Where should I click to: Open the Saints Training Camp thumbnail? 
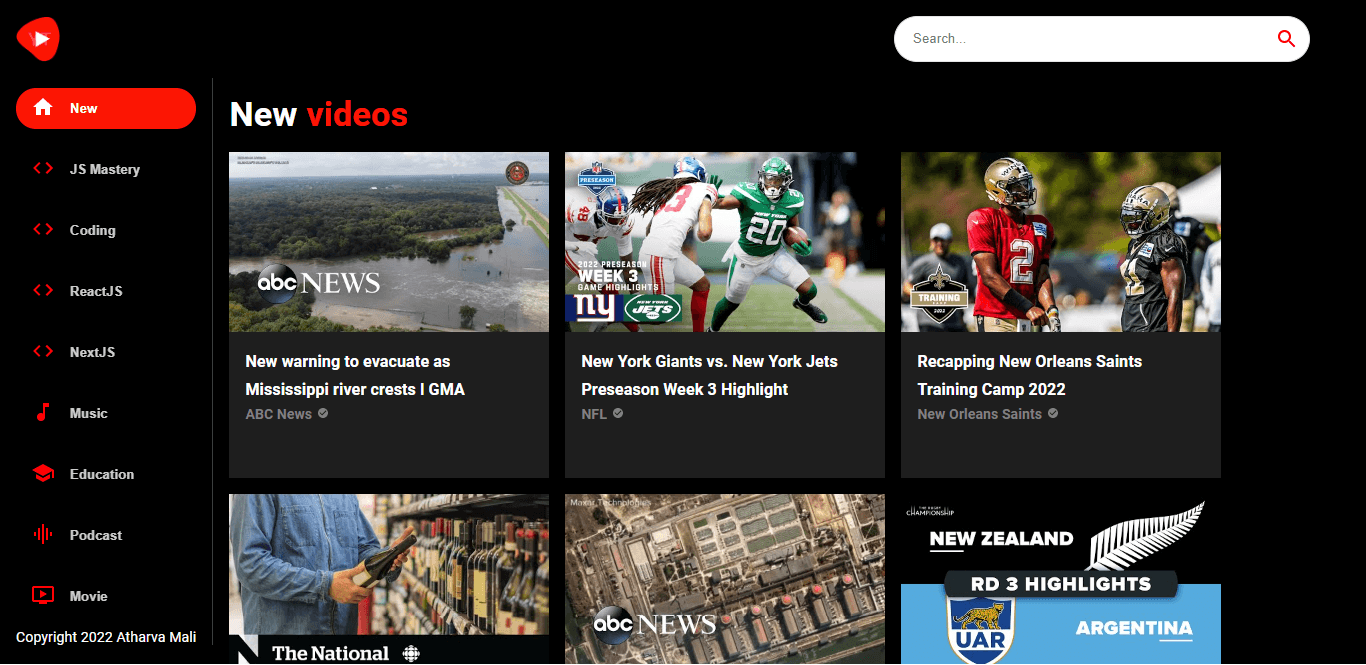click(x=1061, y=242)
